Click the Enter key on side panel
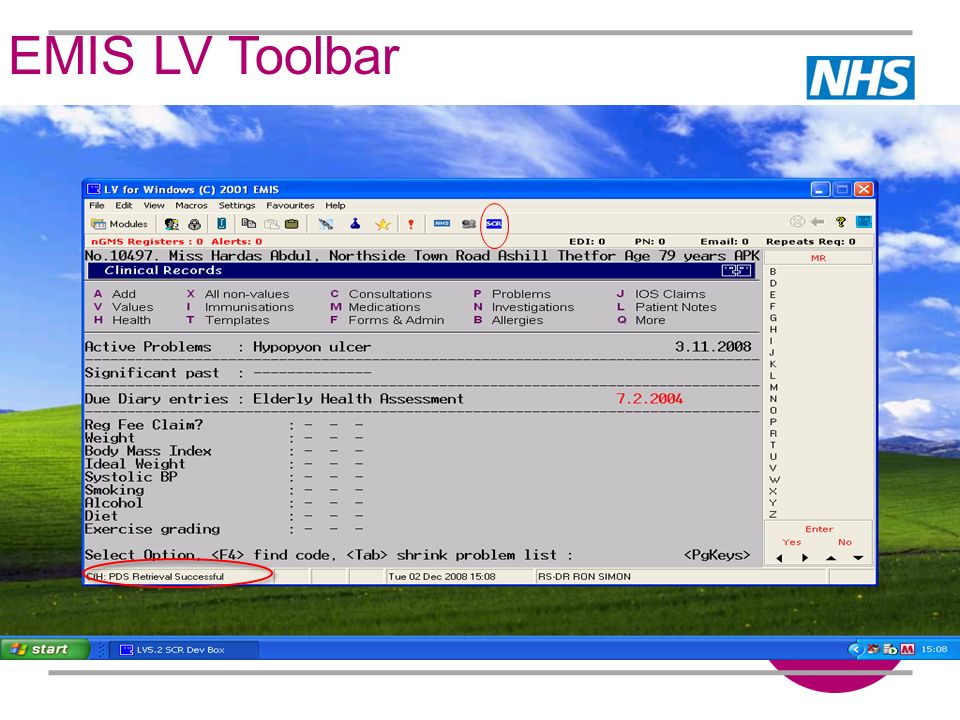 point(819,530)
